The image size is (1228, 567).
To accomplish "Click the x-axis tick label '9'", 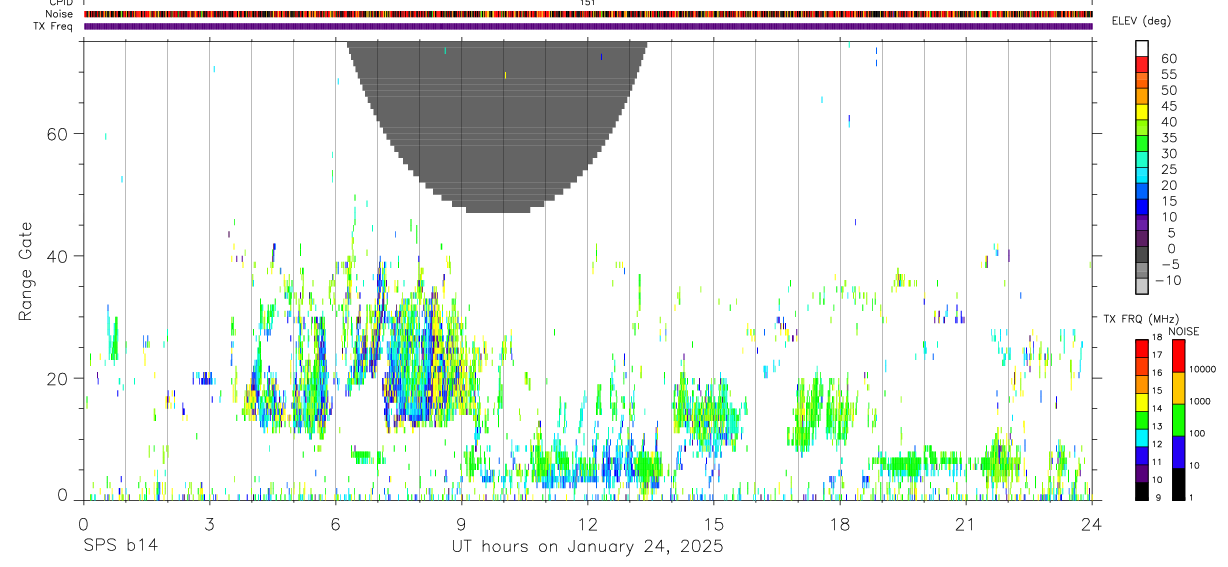I will [x=461, y=524].
